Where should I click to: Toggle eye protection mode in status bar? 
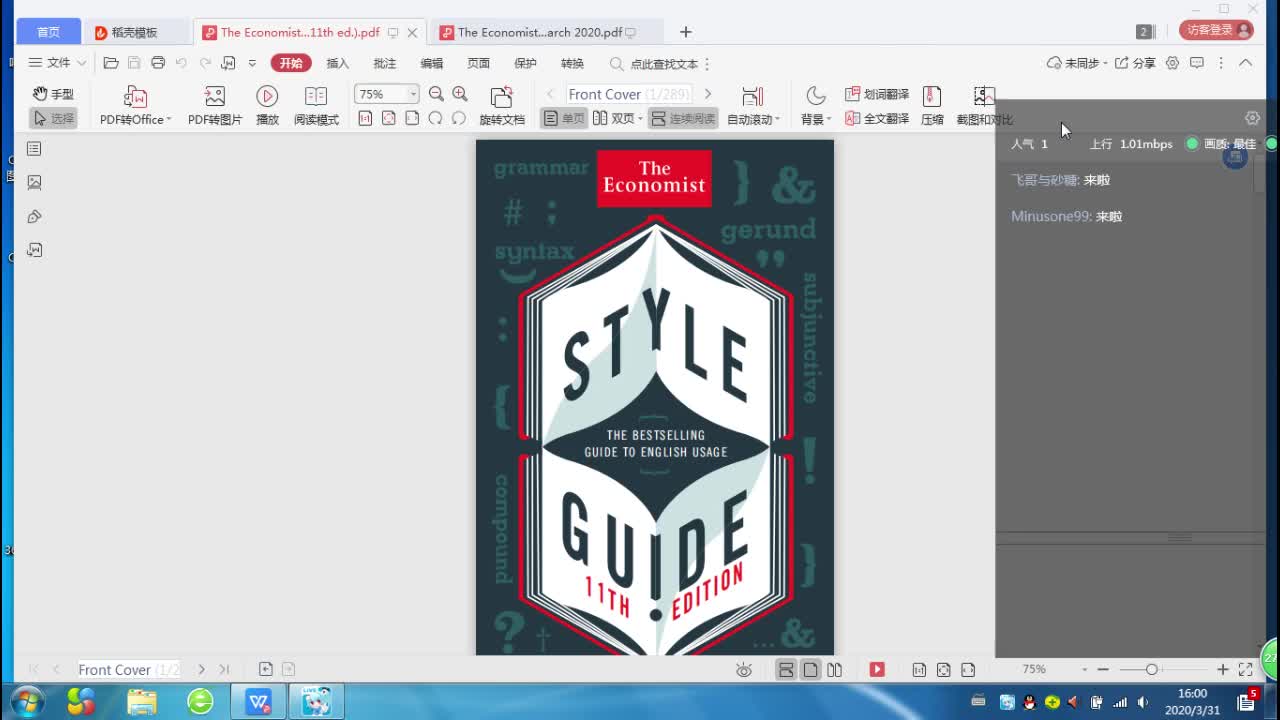pyautogui.click(x=744, y=670)
